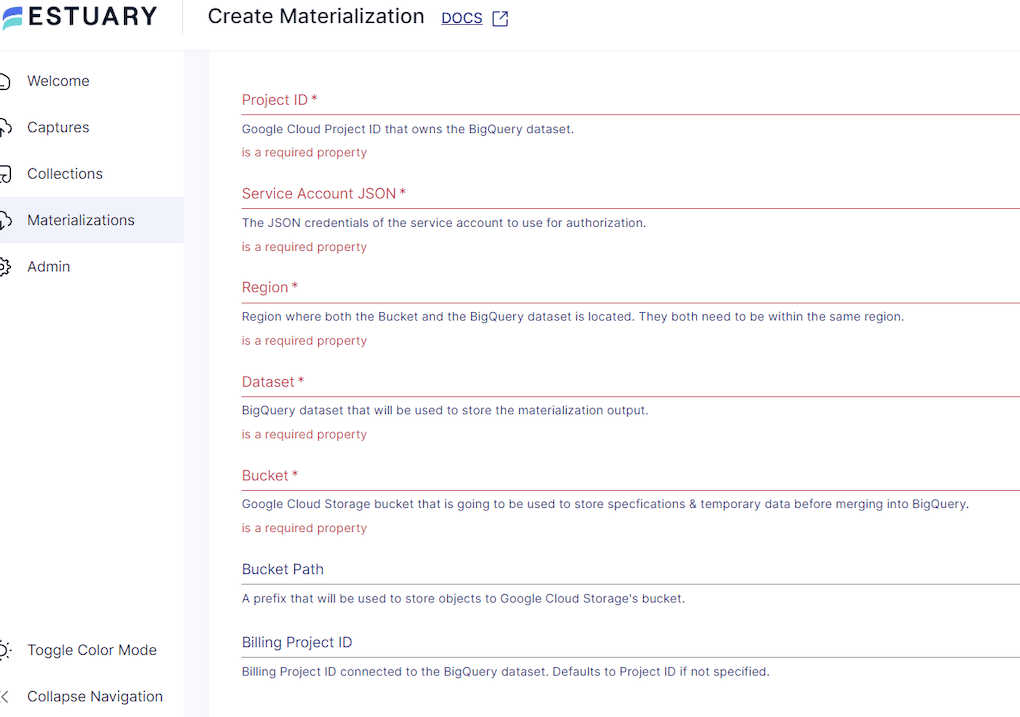Click the Estuary logo
The image size is (1020, 717).
80,17
